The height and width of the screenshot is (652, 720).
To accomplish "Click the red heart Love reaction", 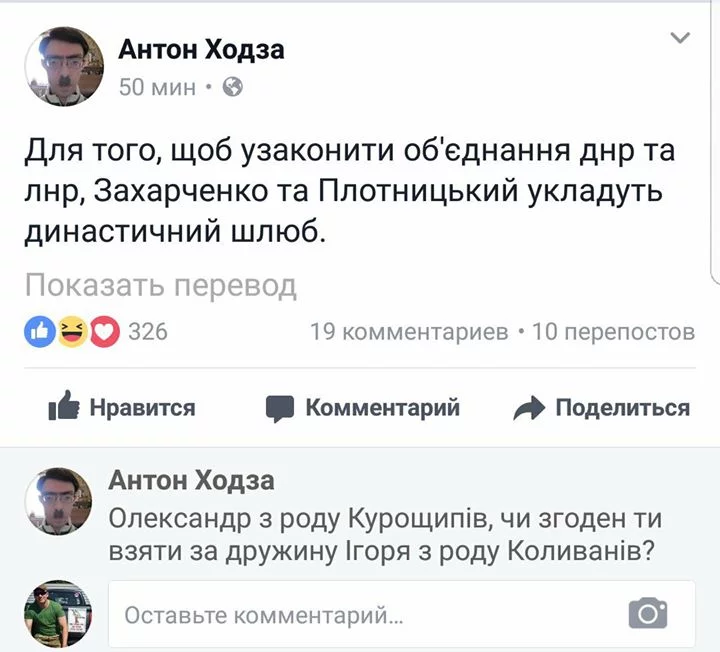I will [x=104, y=331].
